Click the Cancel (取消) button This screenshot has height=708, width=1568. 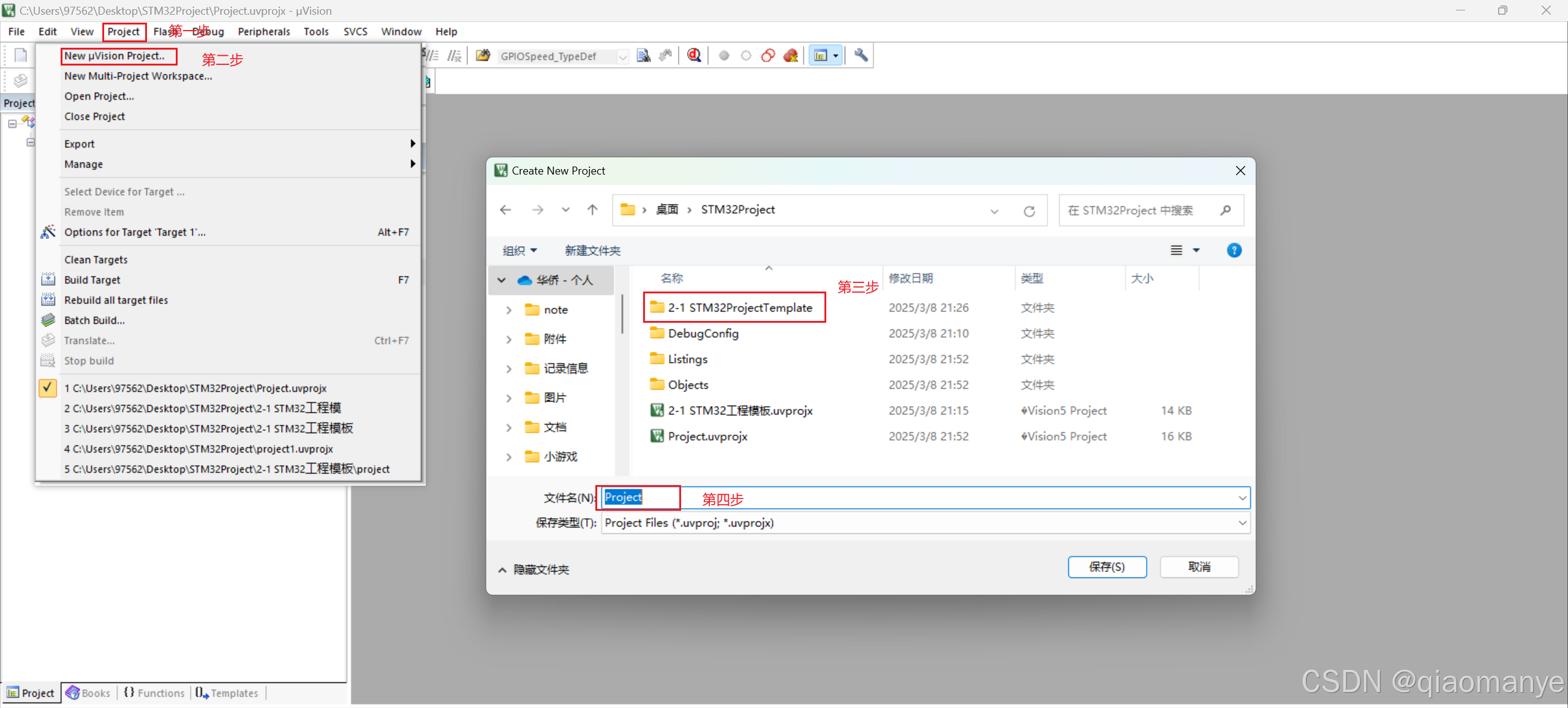point(1199,567)
